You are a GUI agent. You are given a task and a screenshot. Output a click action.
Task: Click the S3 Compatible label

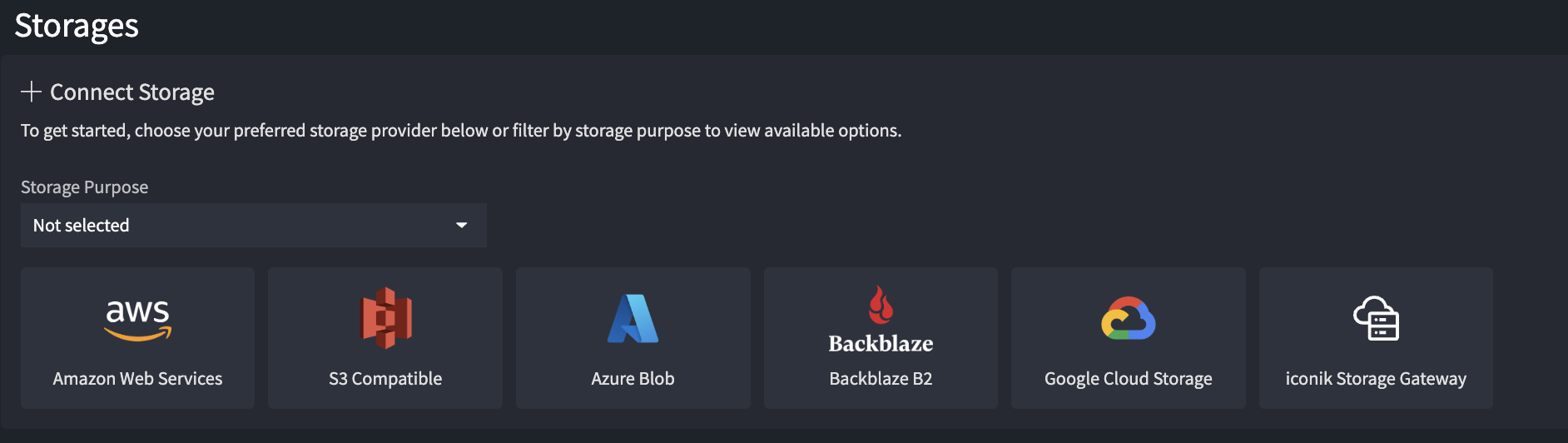(385, 379)
